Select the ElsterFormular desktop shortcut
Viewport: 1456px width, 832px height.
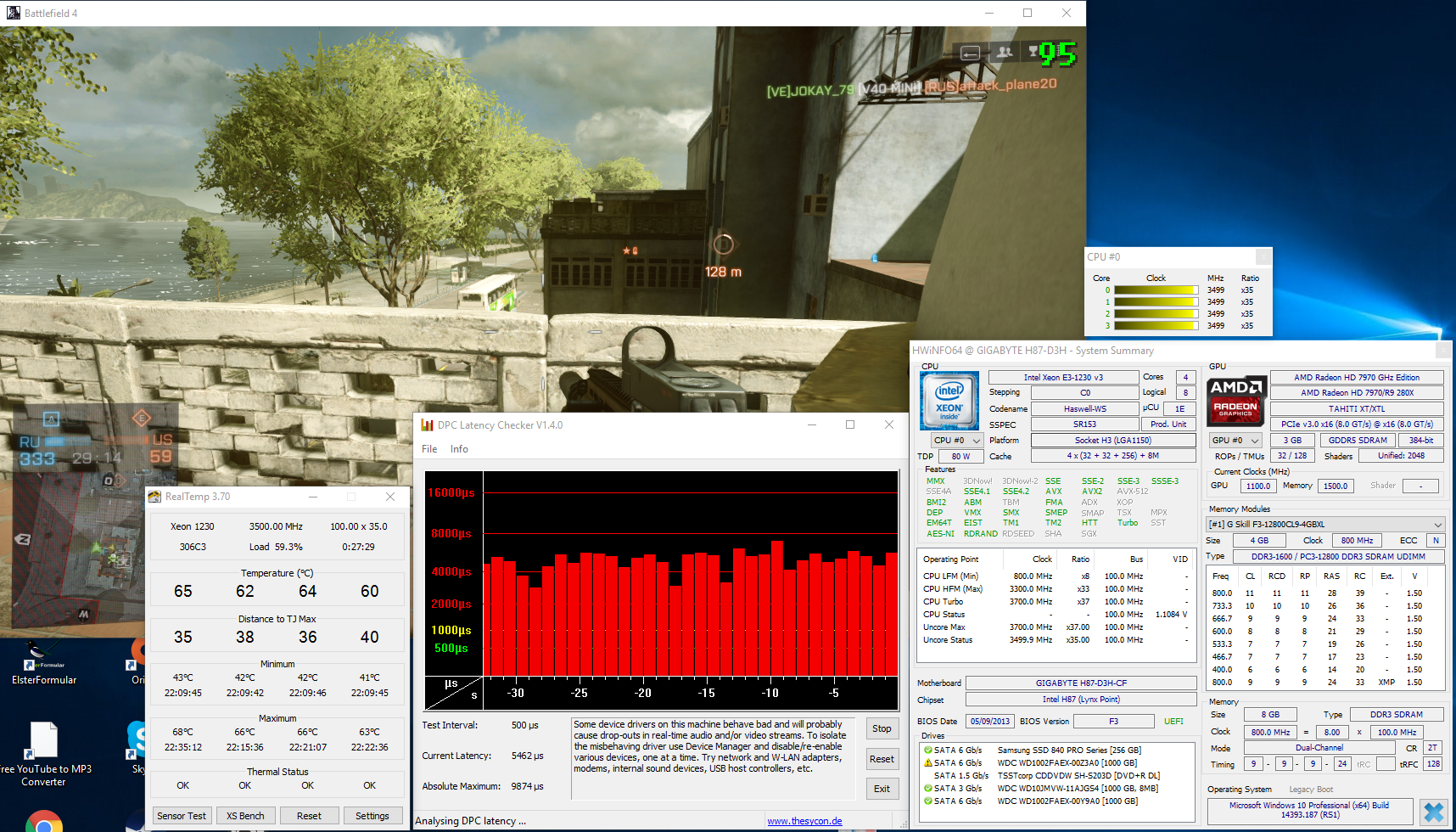44,663
